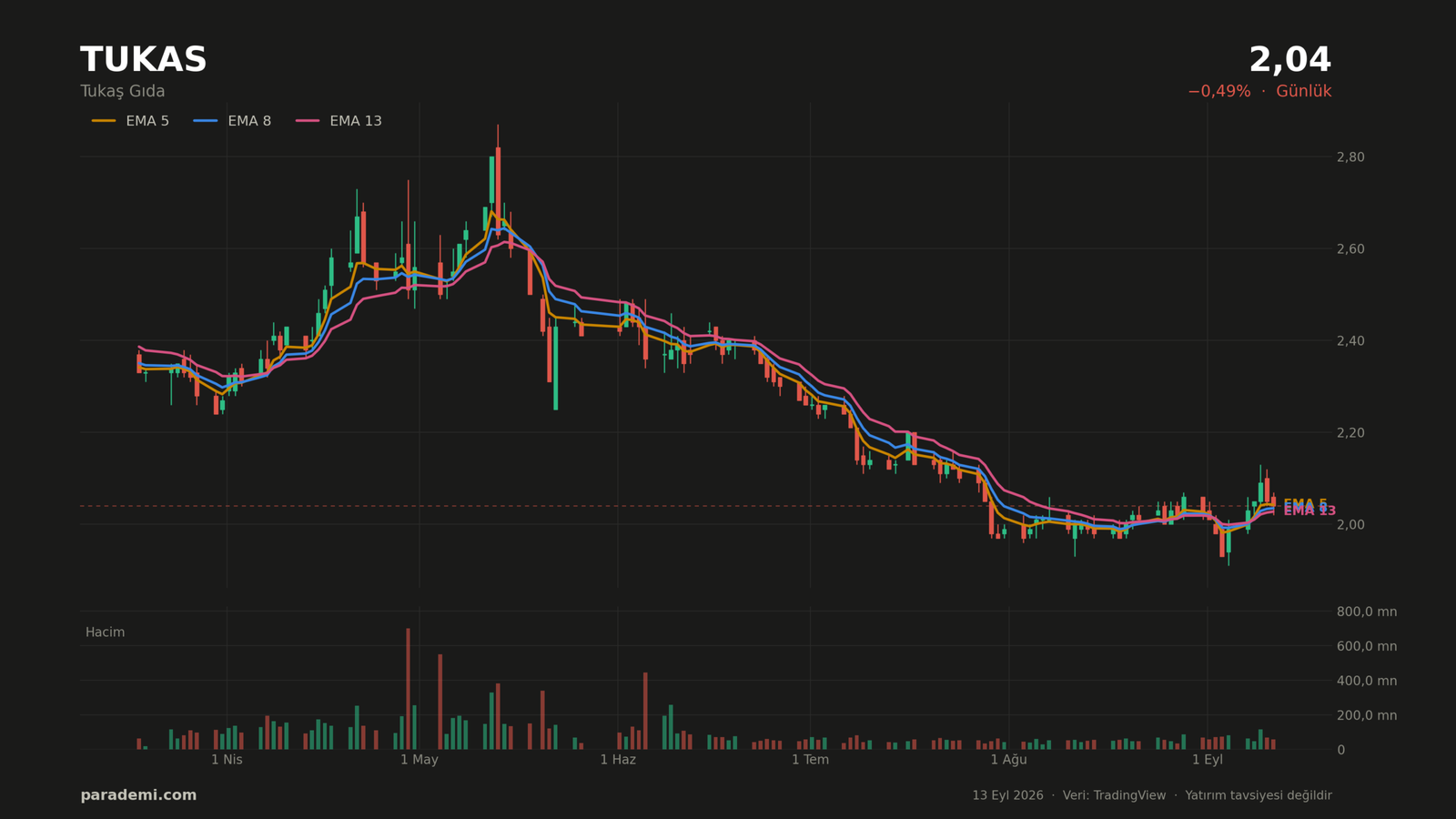Select the 1 Haz date label

coord(618,760)
